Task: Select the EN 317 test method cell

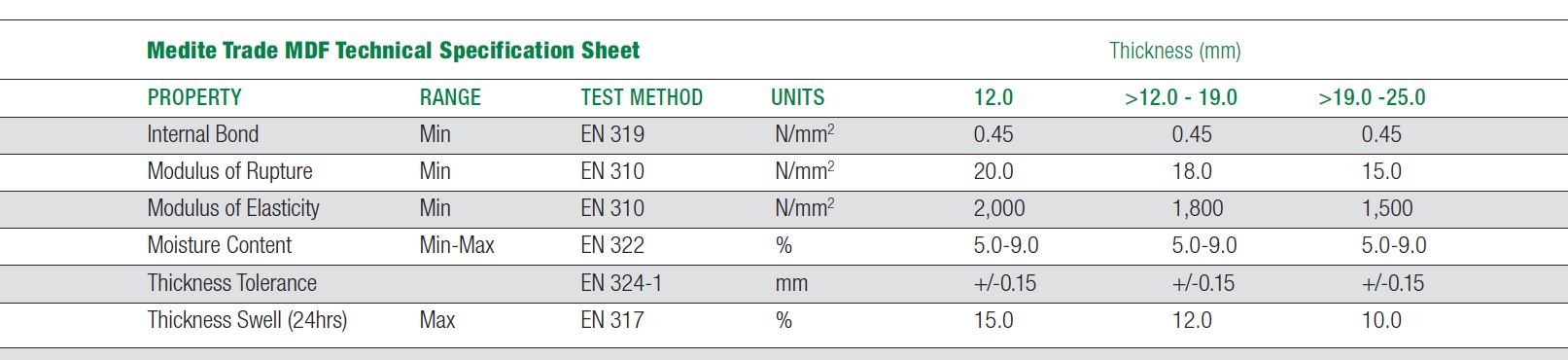Action: [x=612, y=320]
